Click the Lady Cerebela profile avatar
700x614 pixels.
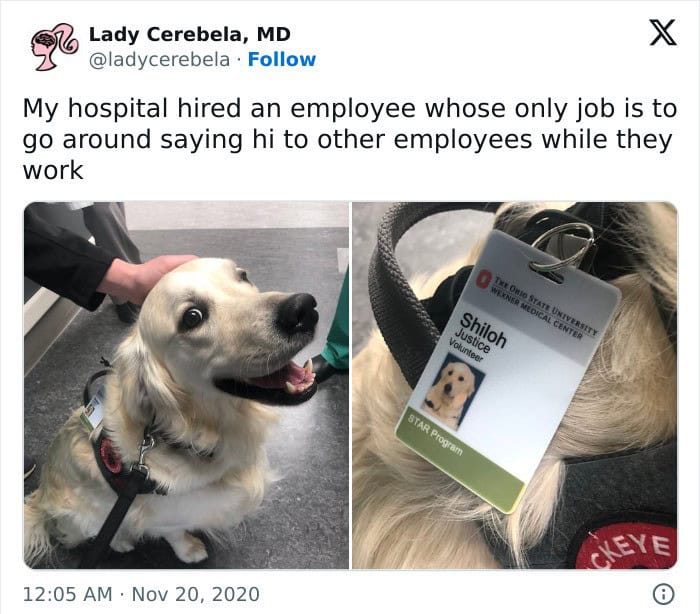[54, 46]
